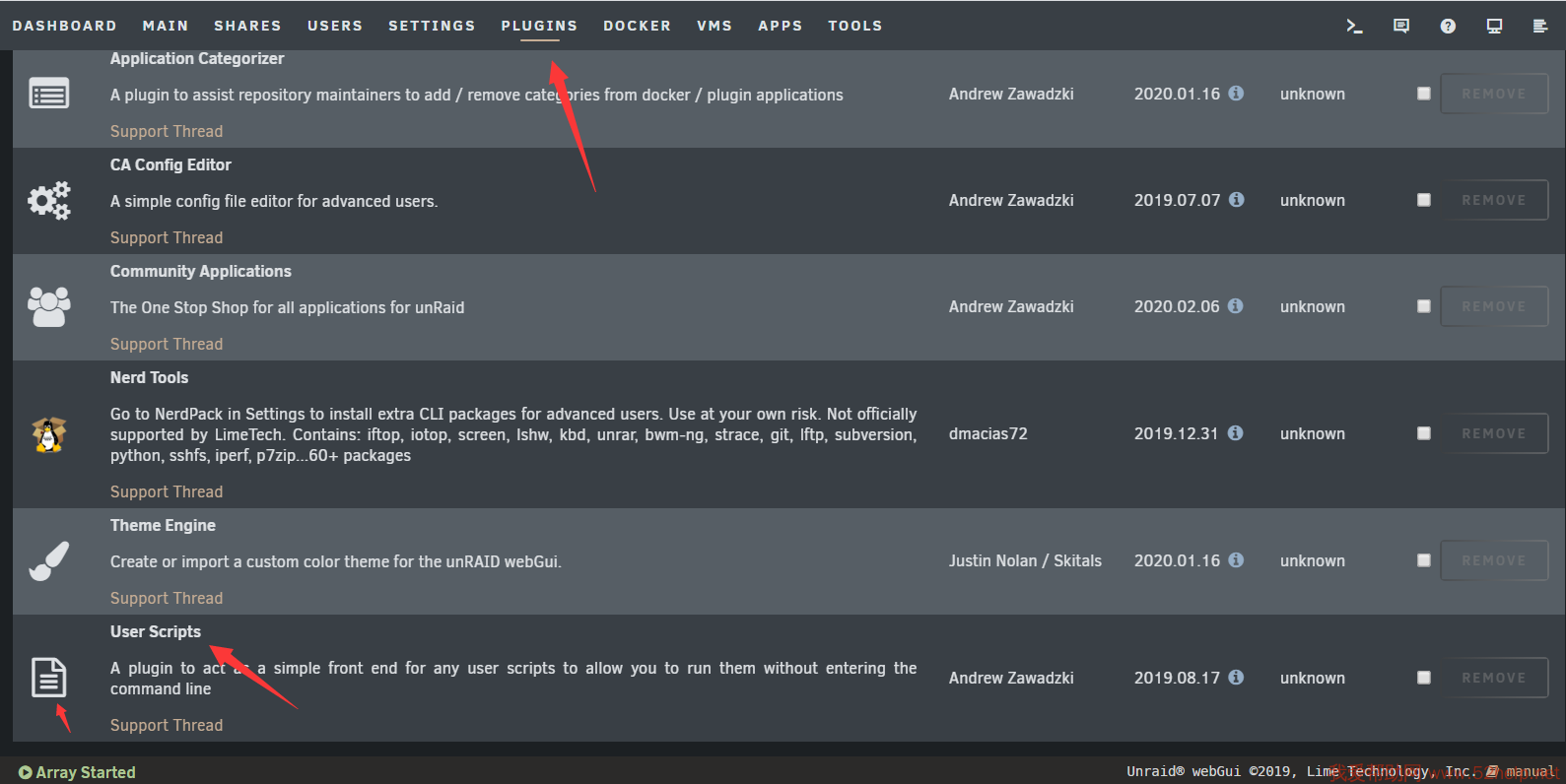Check the Application Categorizer removal checkbox
The width and height of the screenshot is (1566, 784).
coord(1423,94)
